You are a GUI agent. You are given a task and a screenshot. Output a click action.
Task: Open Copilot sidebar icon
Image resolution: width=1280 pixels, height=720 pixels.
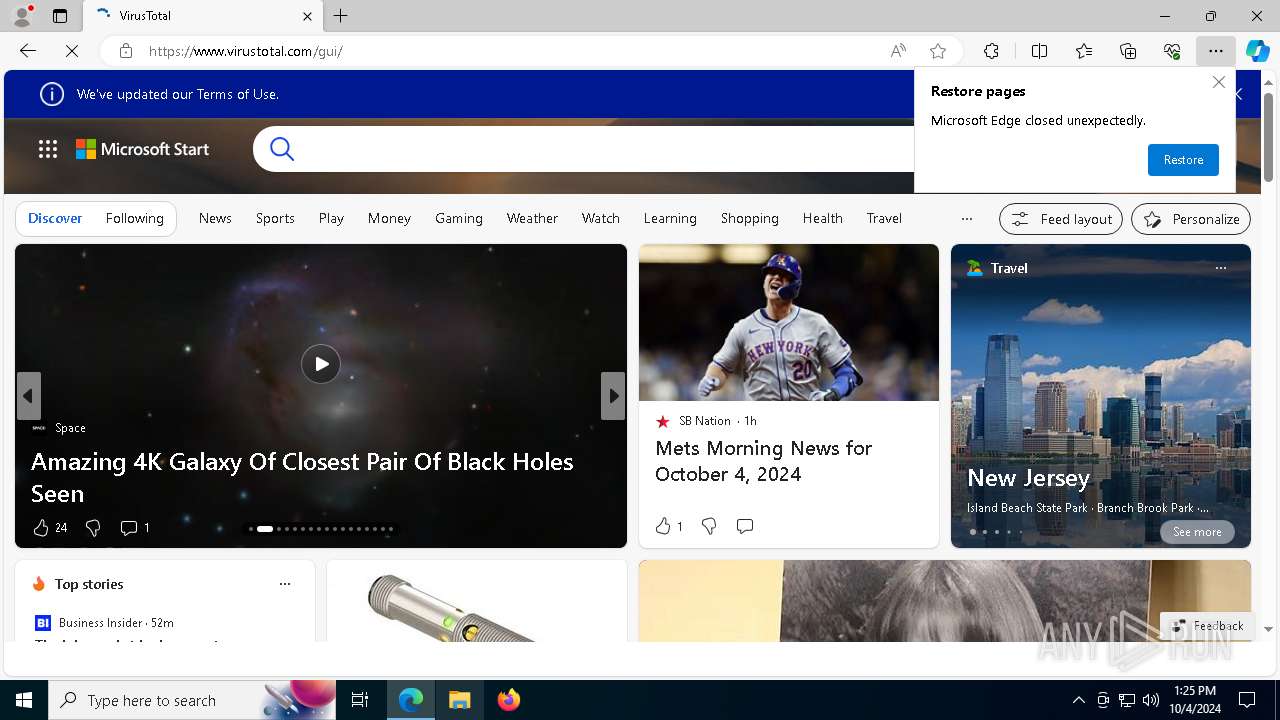(1258, 51)
